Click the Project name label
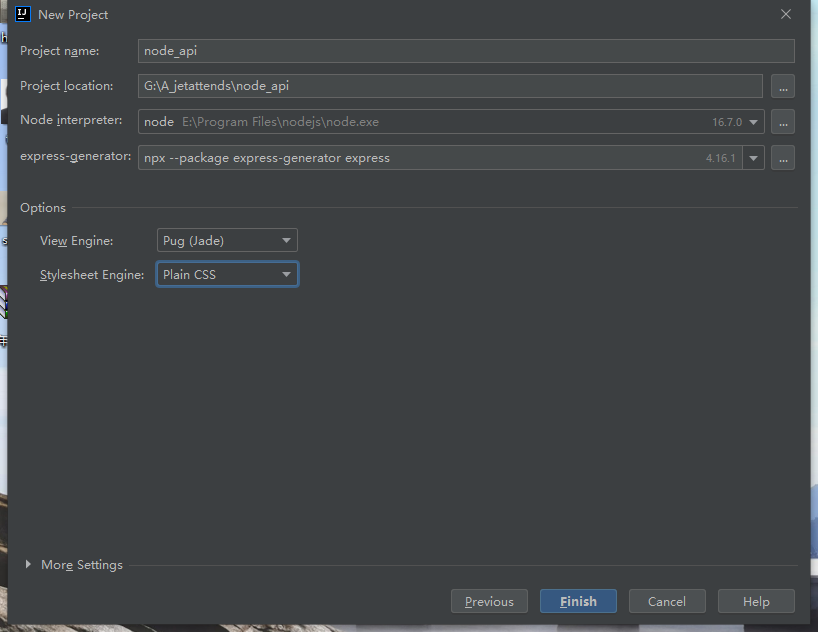The image size is (818, 632). [x=59, y=51]
